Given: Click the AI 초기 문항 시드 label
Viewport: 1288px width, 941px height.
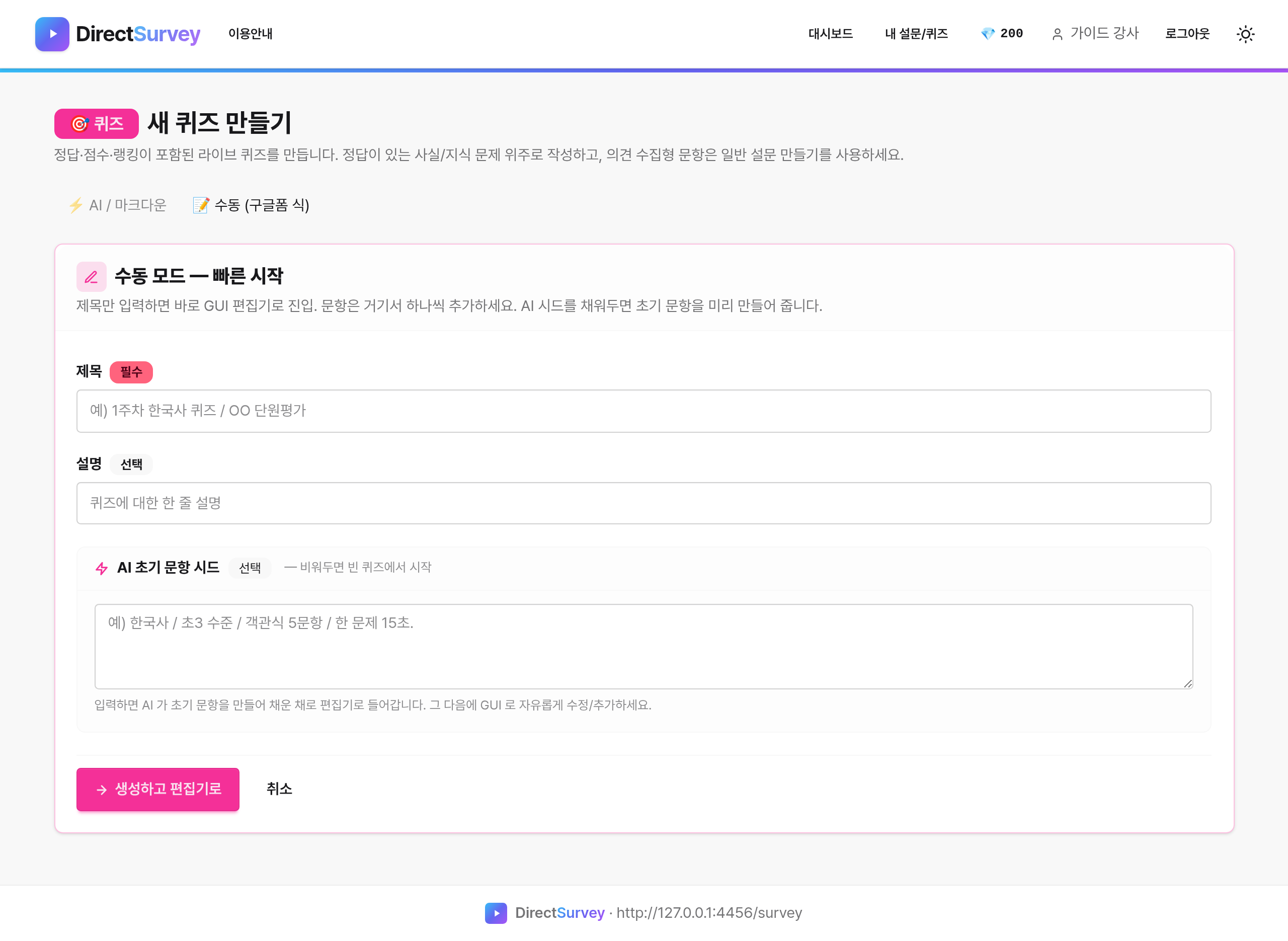Looking at the screenshot, I should [x=168, y=567].
